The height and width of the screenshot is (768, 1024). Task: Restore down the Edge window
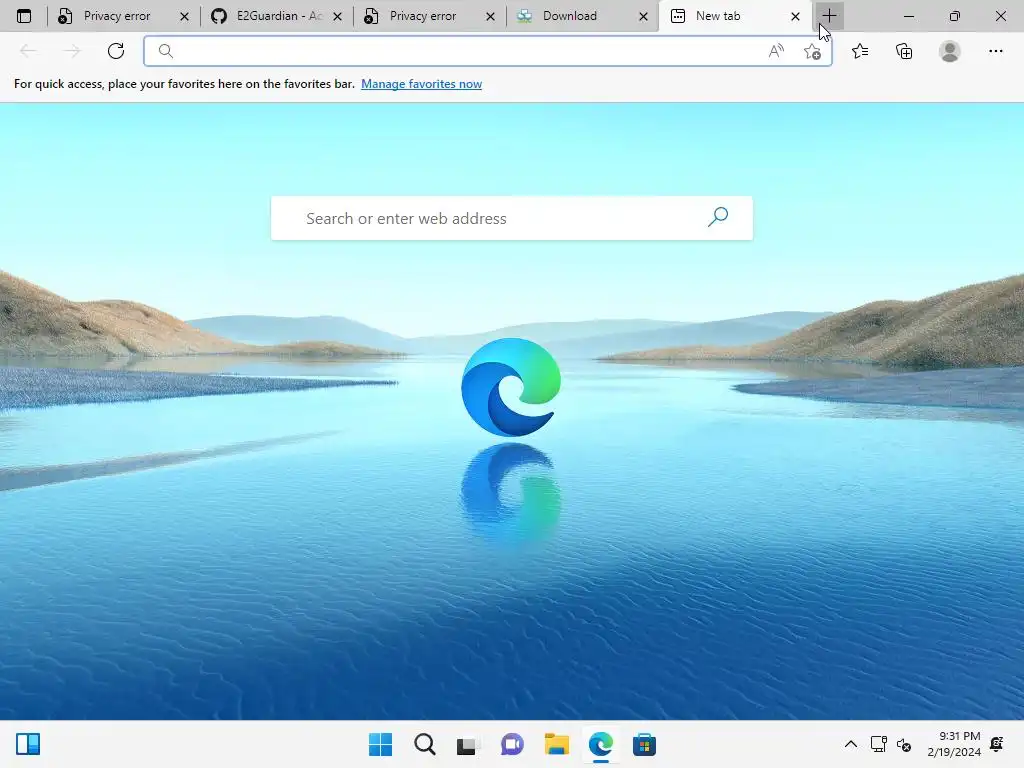click(x=955, y=16)
